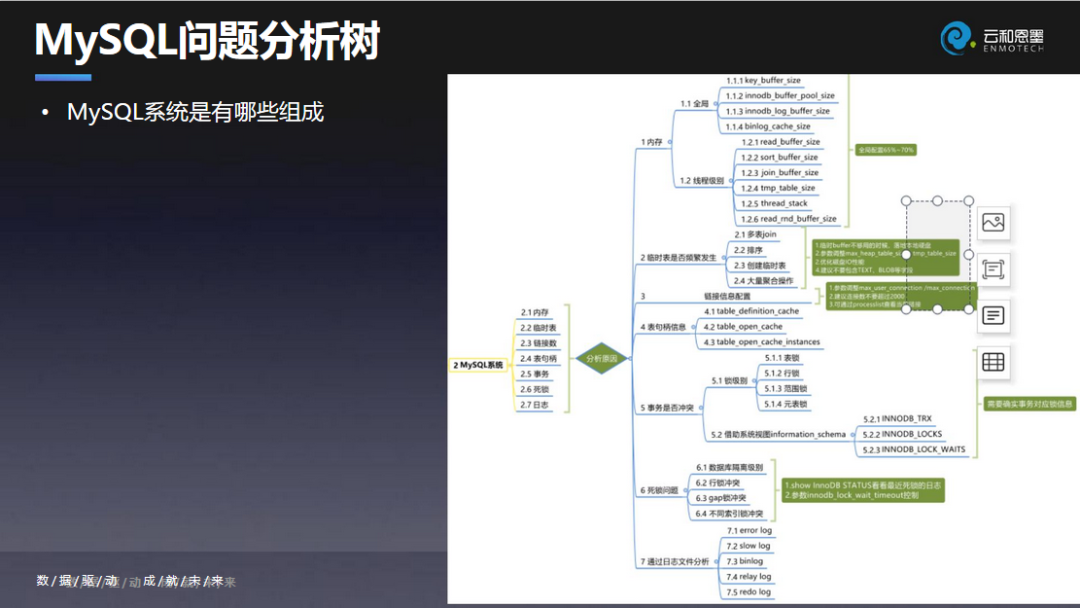Click the '2.4 大量聚合操作' node
Viewport: 1080px width, 608px height.
pyautogui.click(x=763, y=281)
